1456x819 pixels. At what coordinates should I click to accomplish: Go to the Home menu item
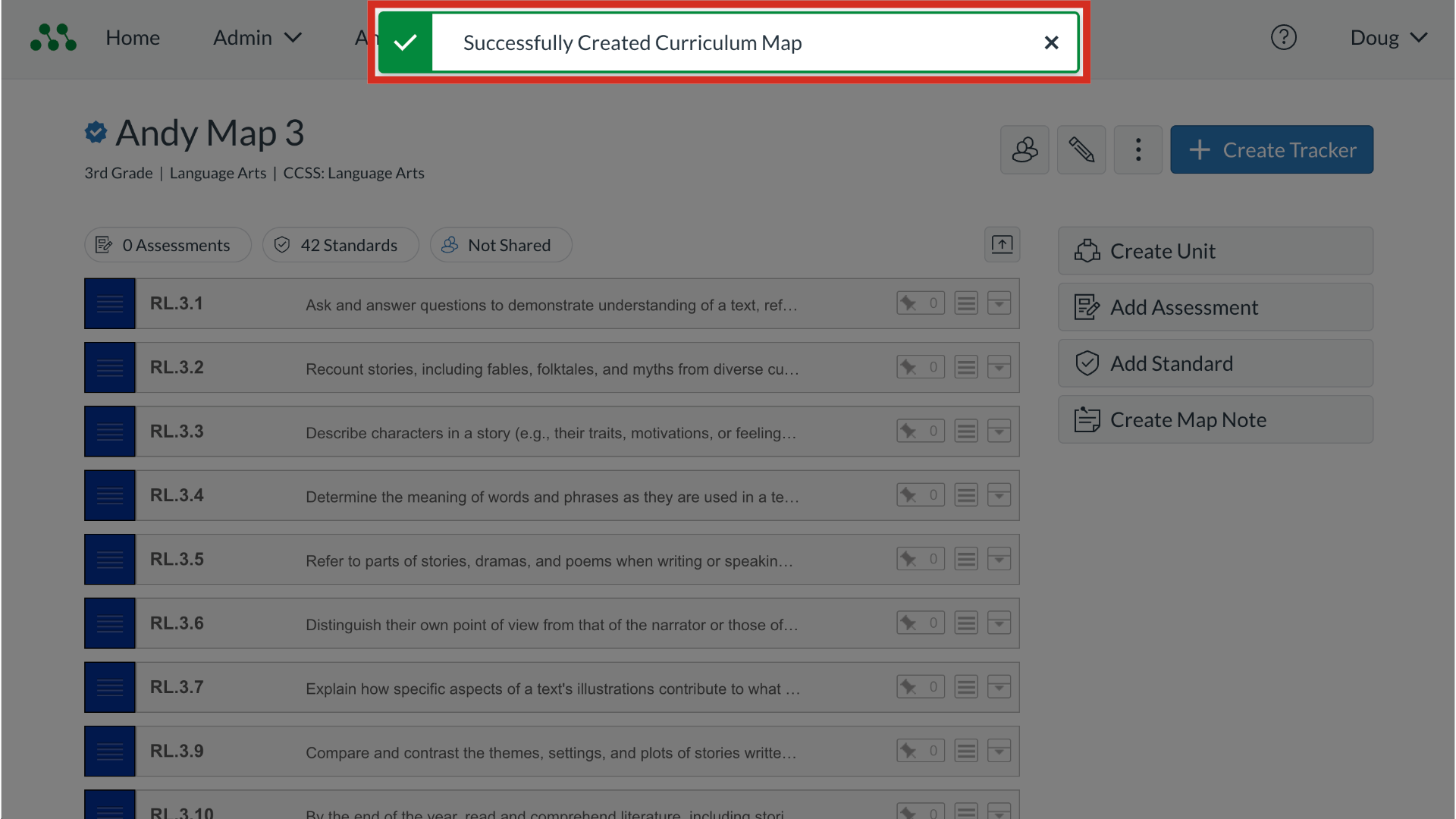(x=133, y=38)
